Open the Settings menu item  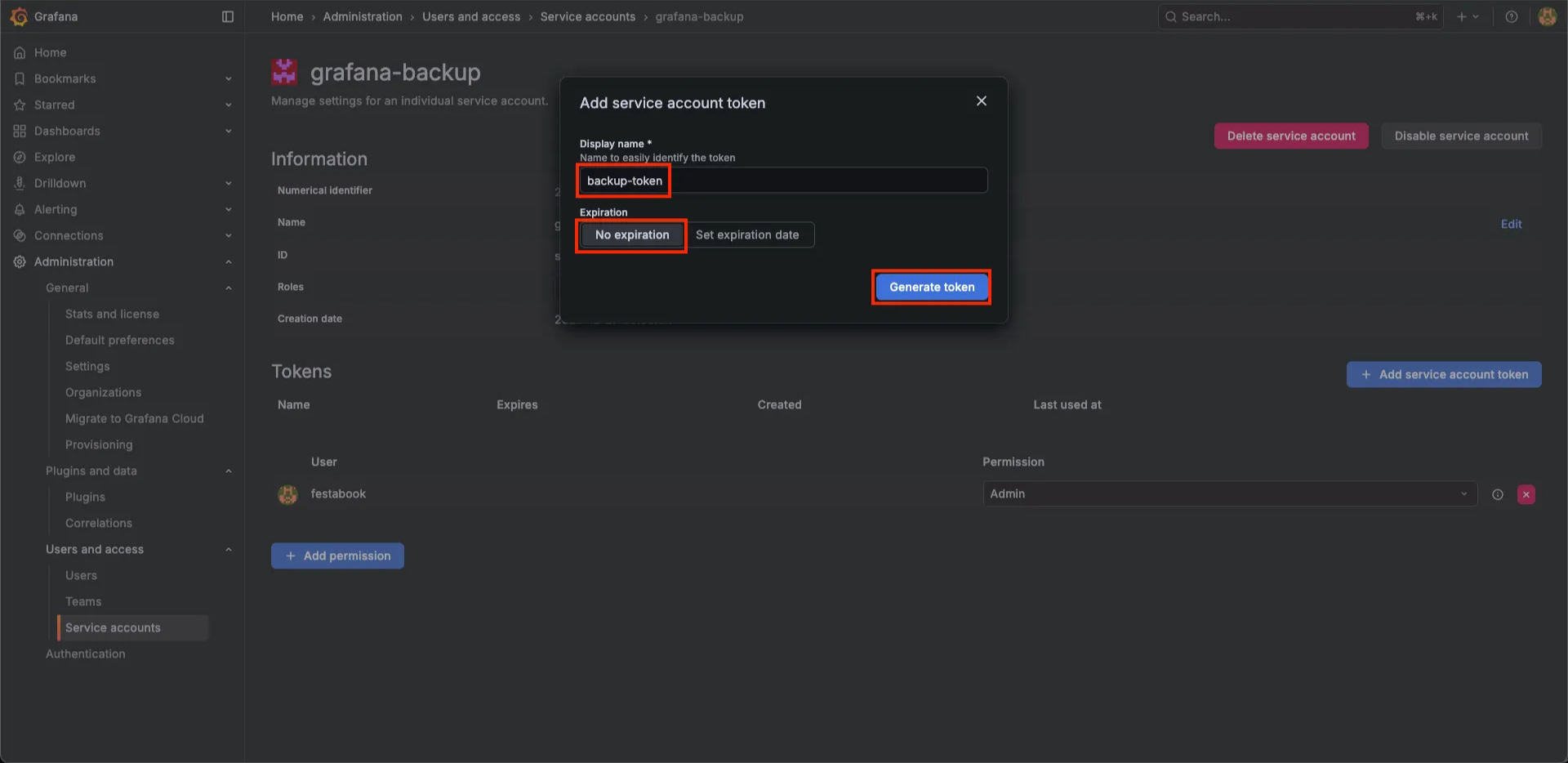coord(87,366)
